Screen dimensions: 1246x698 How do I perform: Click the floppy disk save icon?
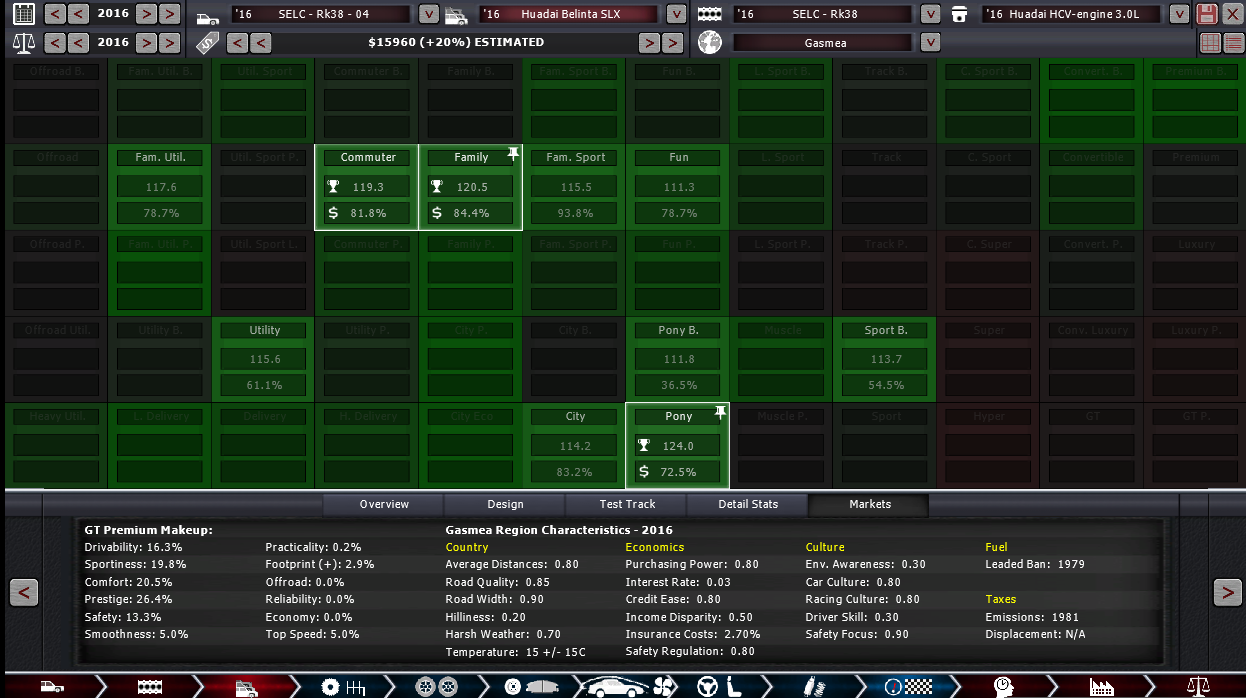(x=1207, y=14)
